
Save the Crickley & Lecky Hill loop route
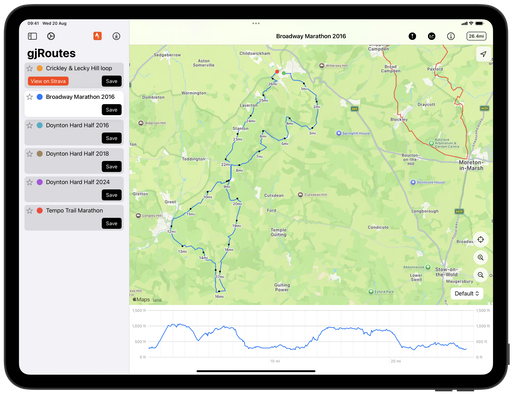[x=111, y=81]
